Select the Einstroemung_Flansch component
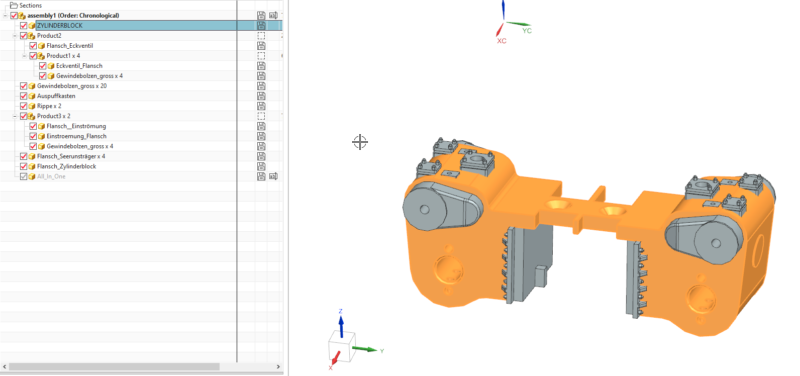The width and height of the screenshot is (800, 376). 77,136
